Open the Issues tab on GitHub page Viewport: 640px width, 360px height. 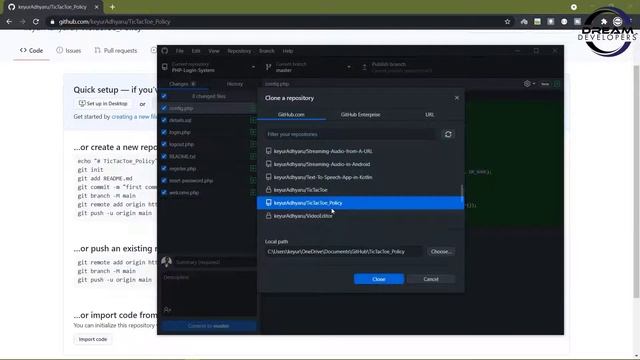69,51
